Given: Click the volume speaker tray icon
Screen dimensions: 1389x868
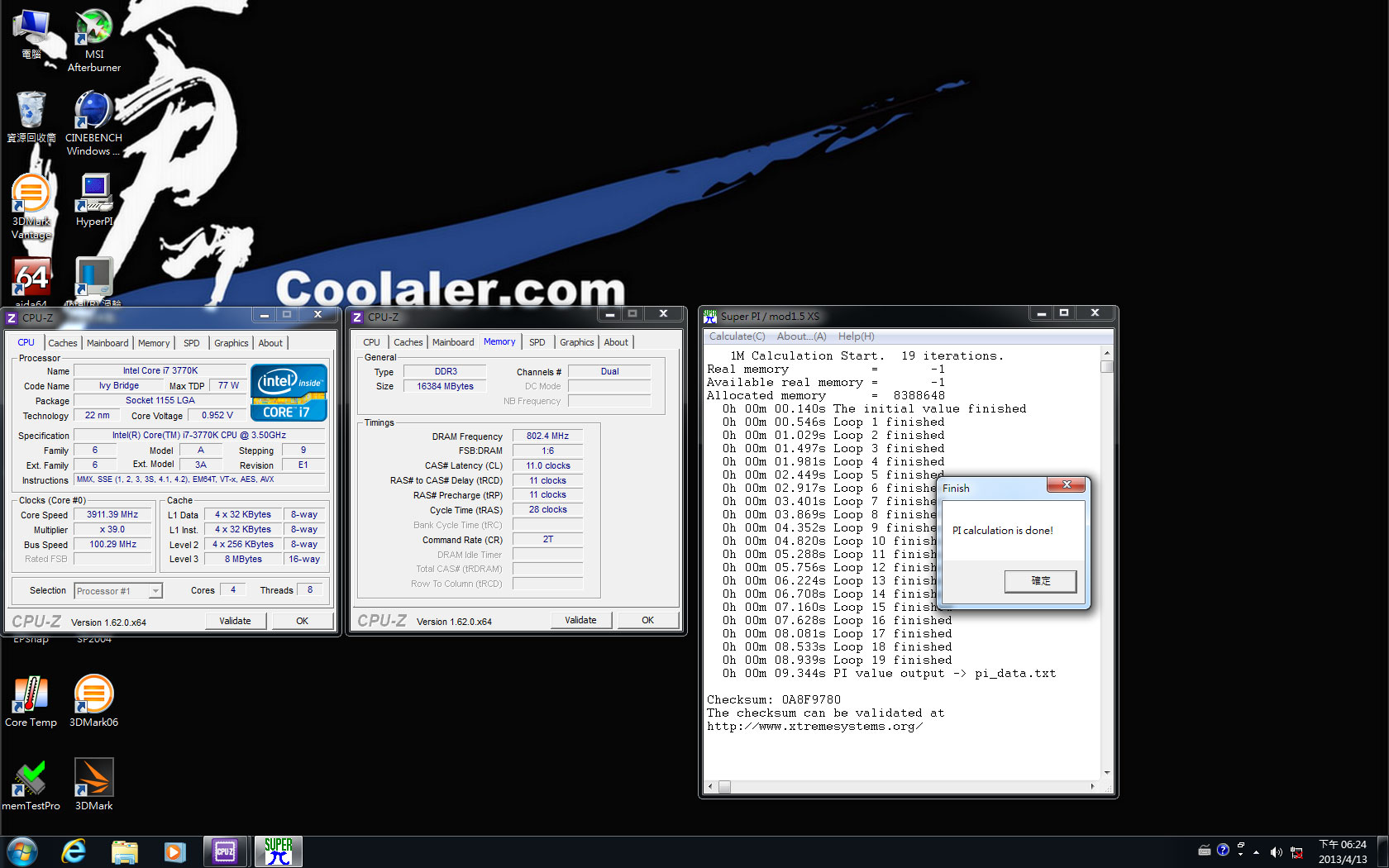Looking at the screenshot, I should click(x=1277, y=852).
